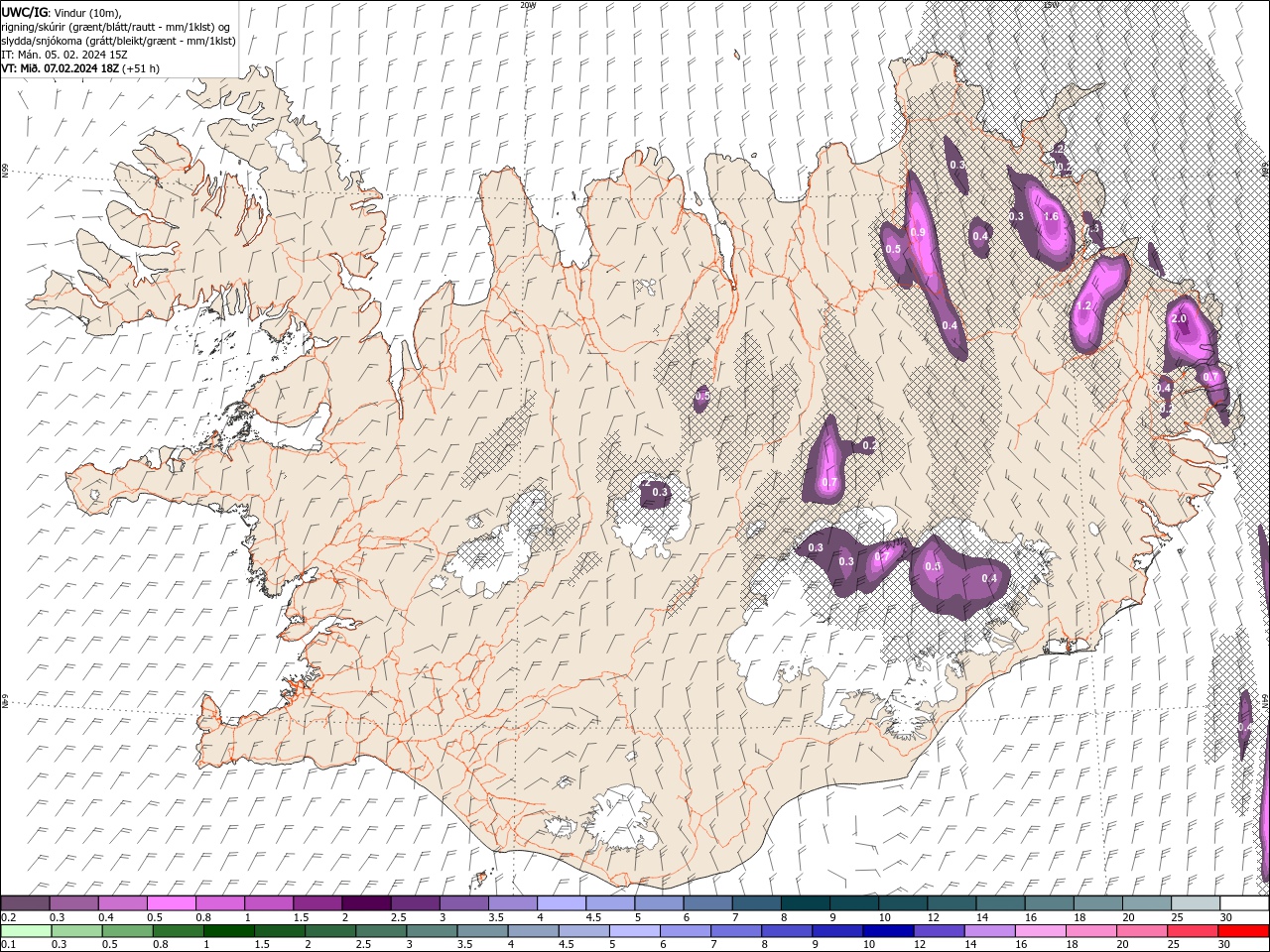Image resolution: width=1270 pixels, height=952 pixels.
Task: Select the light purple bottom-row swatch labeled 14
Action: click(x=988, y=931)
